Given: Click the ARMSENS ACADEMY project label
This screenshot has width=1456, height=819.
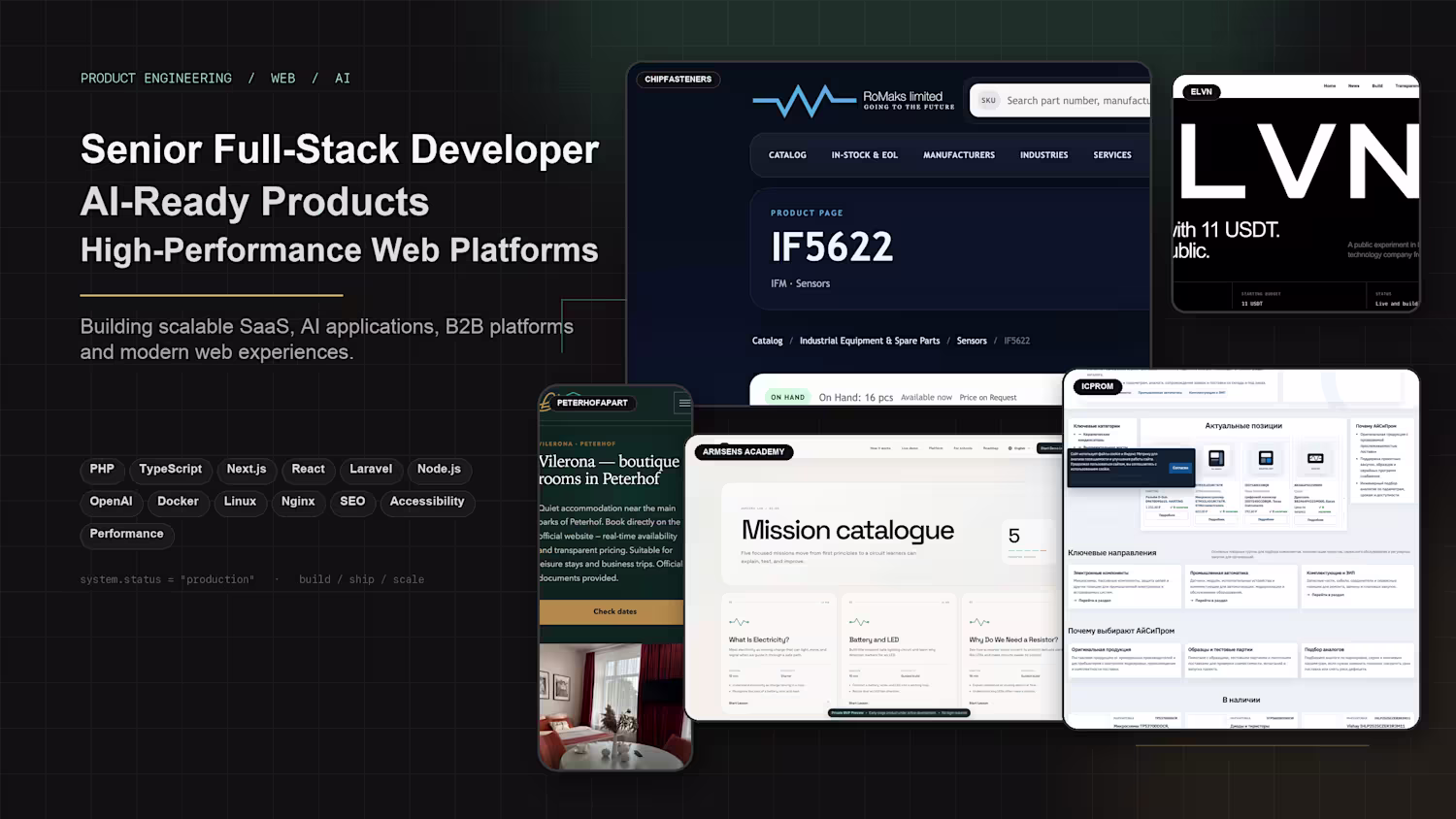Looking at the screenshot, I should click(744, 452).
